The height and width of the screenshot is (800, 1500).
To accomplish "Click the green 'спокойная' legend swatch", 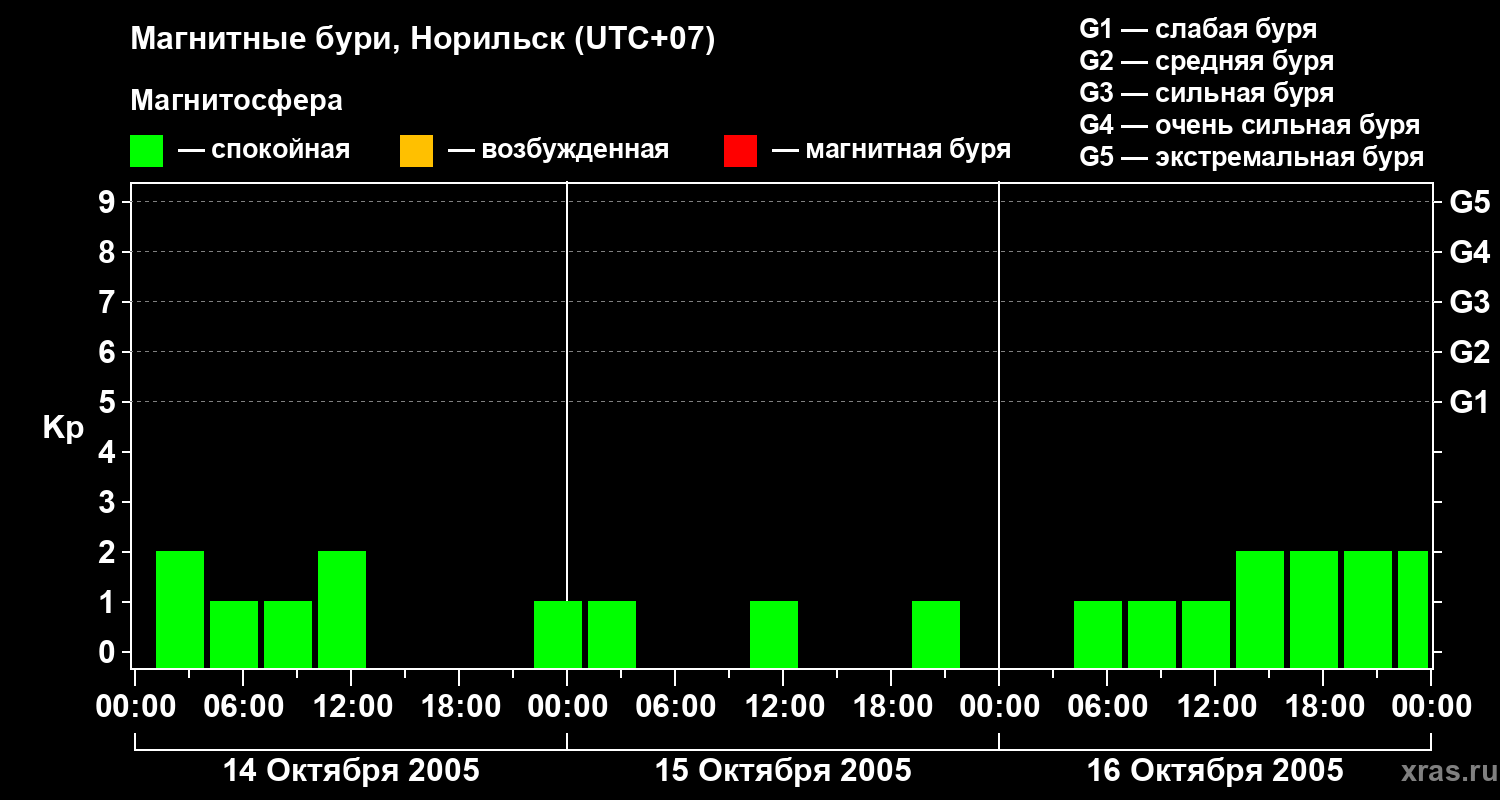I will [x=146, y=151].
